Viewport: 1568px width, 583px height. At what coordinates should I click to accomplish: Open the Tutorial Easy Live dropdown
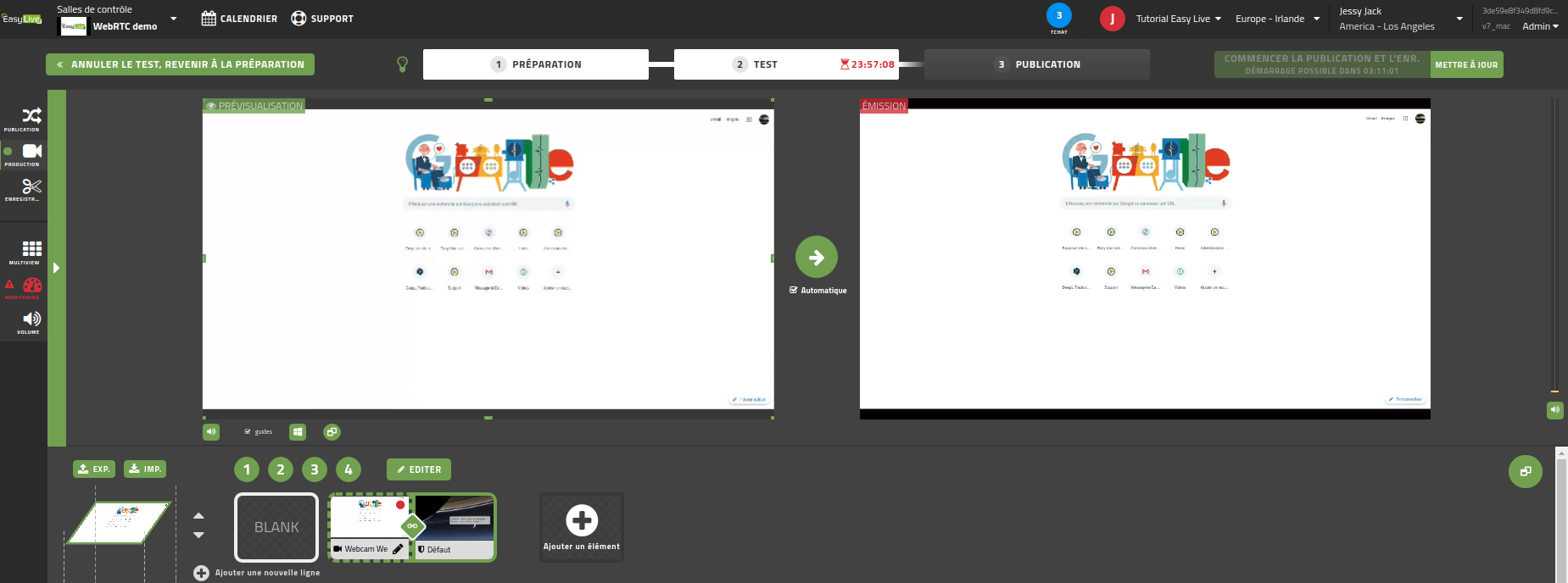1179,19
